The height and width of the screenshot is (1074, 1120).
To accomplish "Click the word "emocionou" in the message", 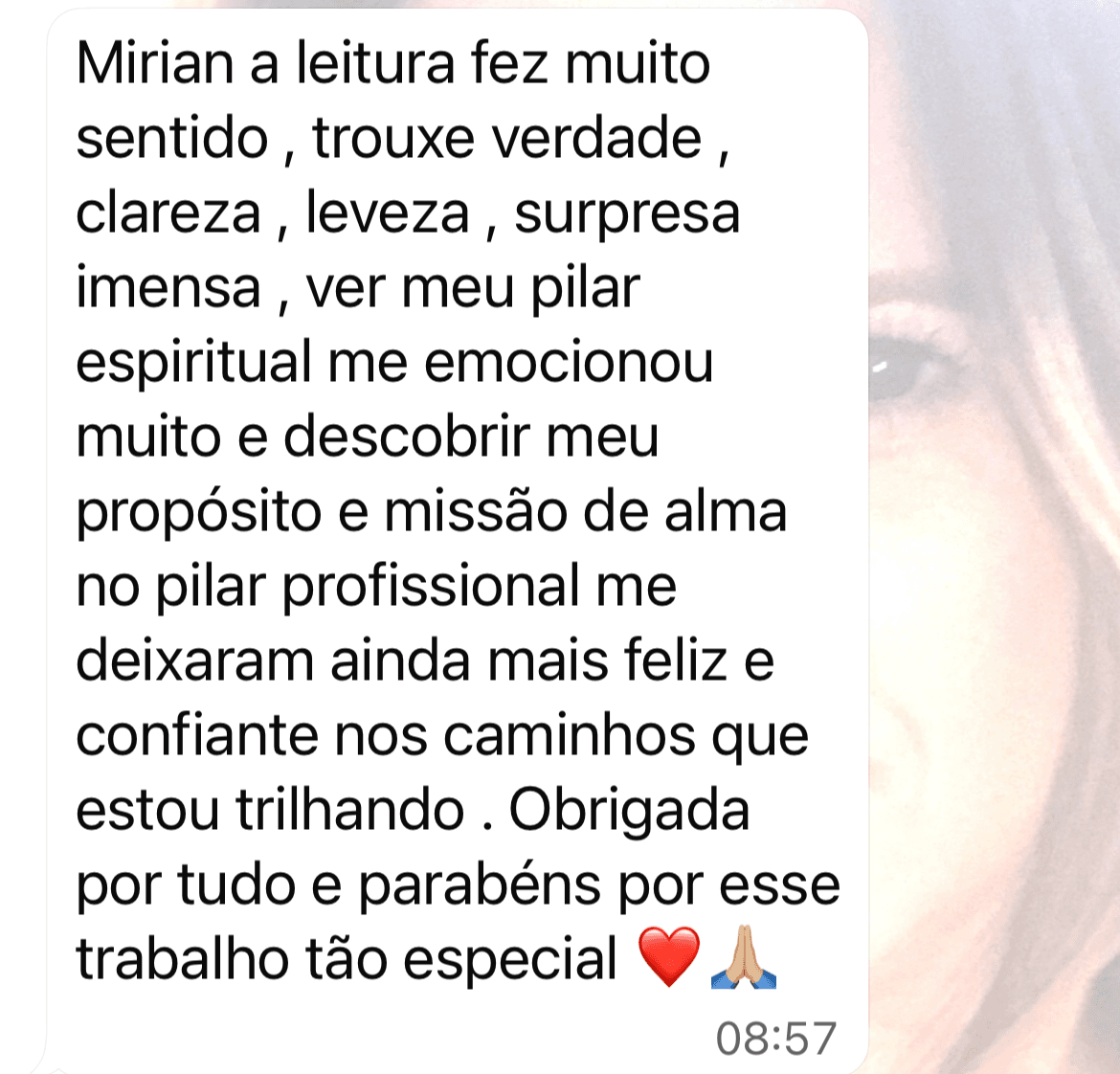I will point(569,364).
